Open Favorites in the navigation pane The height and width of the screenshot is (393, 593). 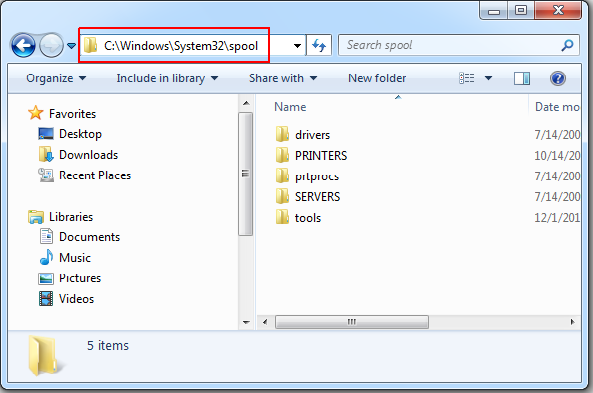click(x=72, y=114)
